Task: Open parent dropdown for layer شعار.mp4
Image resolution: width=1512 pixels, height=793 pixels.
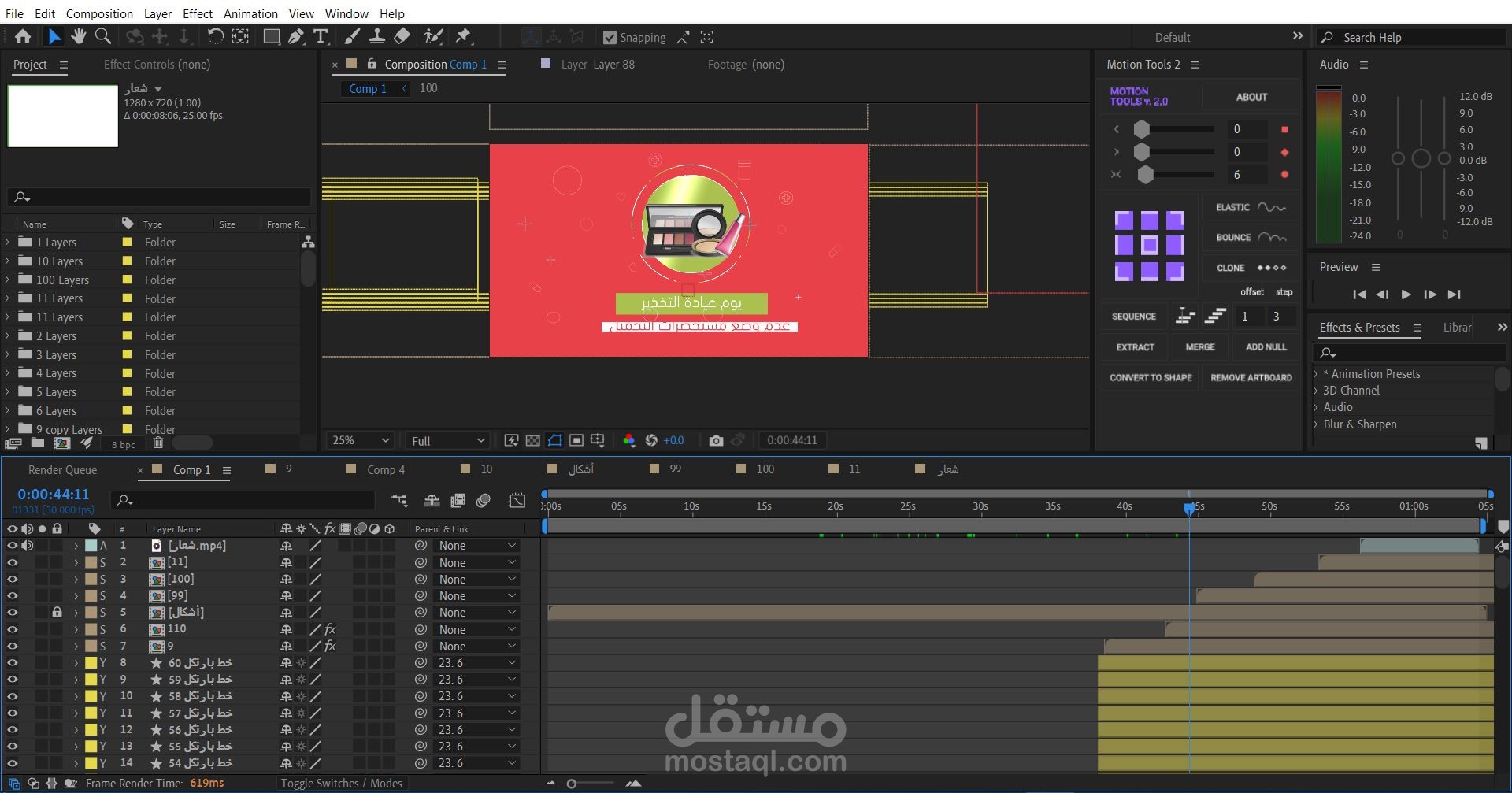Action: (476, 545)
